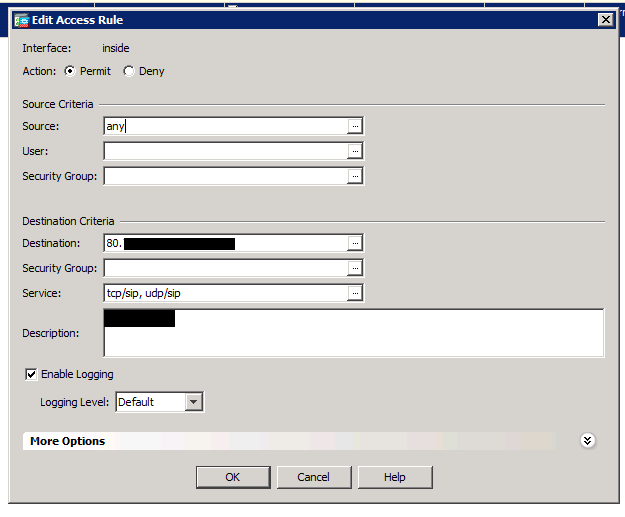Click browse button next to User field
This screenshot has height=517, width=625.
[x=354, y=151]
